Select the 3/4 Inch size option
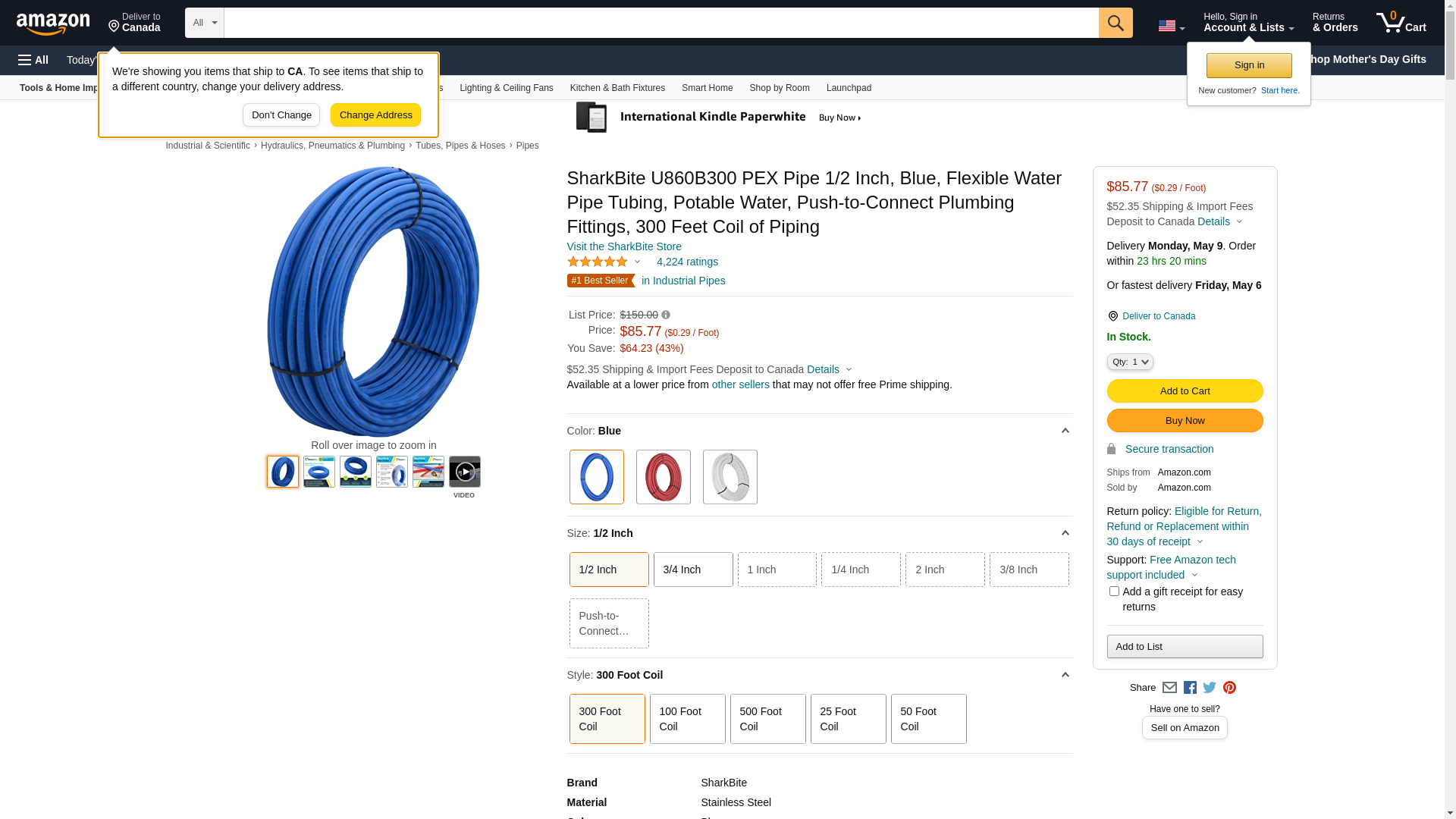Image resolution: width=1456 pixels, height=819 pixels. click(693, 570)
